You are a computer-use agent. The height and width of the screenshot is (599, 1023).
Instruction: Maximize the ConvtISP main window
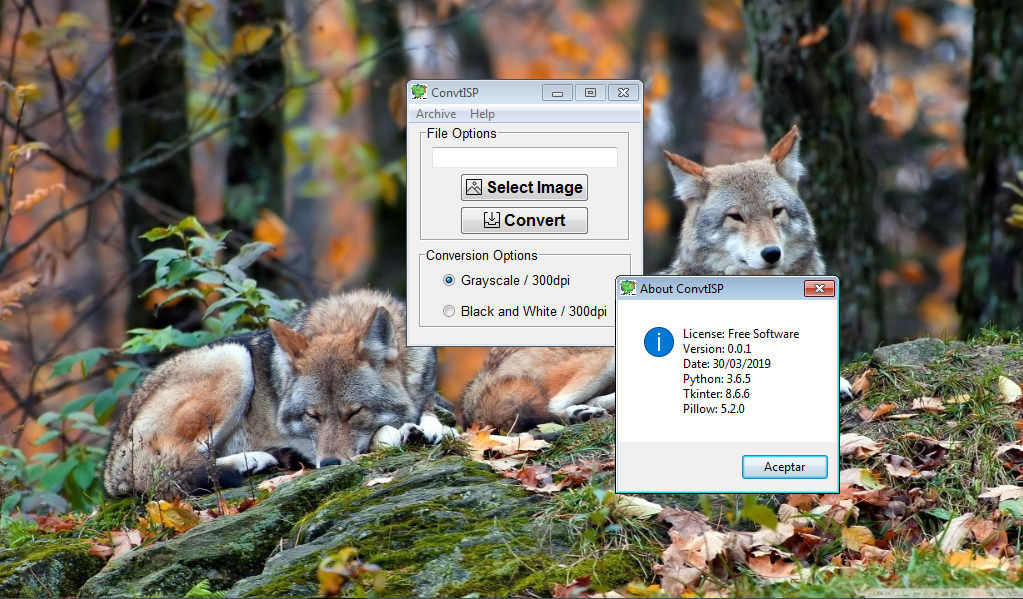(x=590, y=92)
